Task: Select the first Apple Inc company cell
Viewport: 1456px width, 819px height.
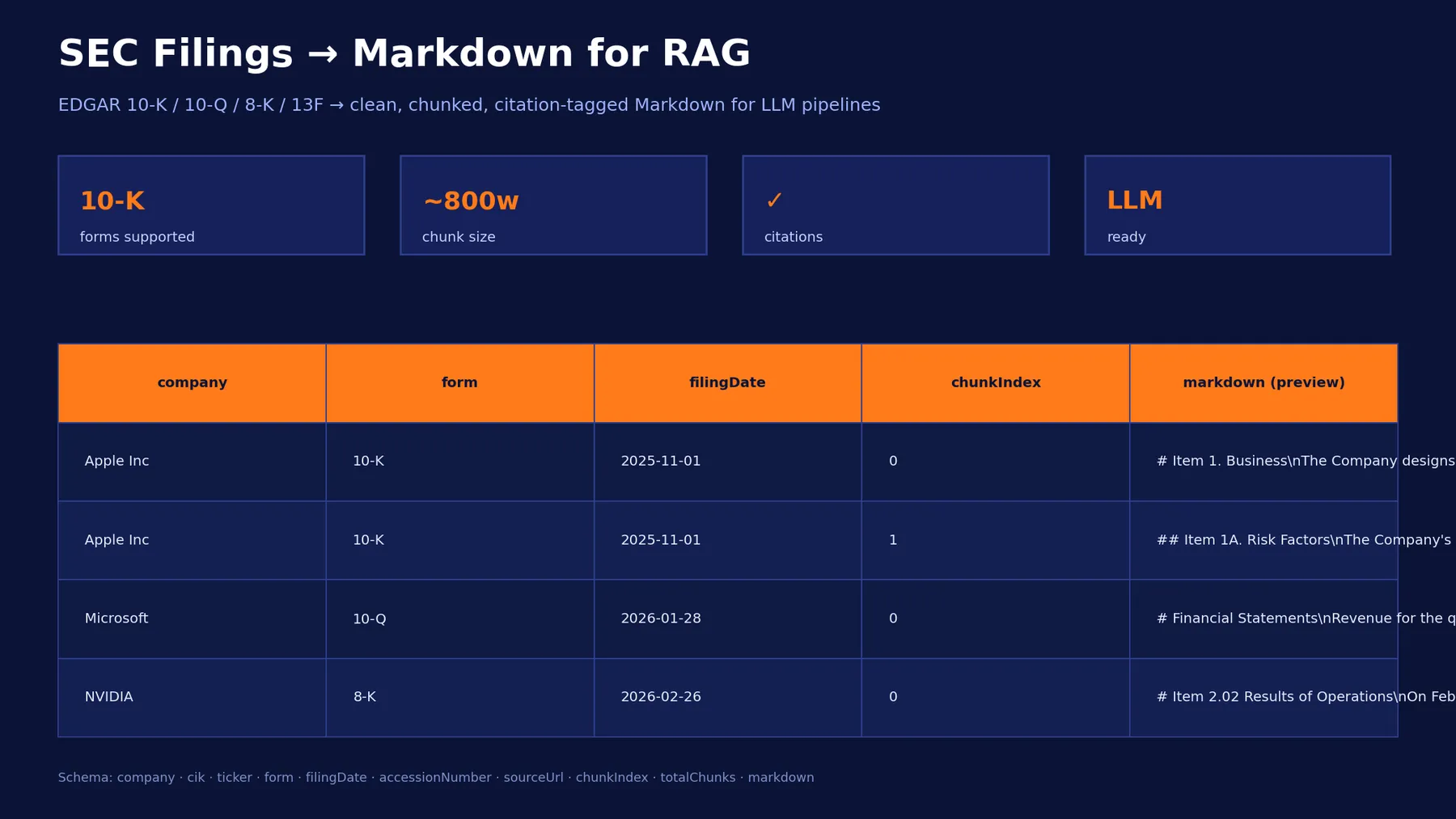Action: pyautogui.click(x=192, y=462)
